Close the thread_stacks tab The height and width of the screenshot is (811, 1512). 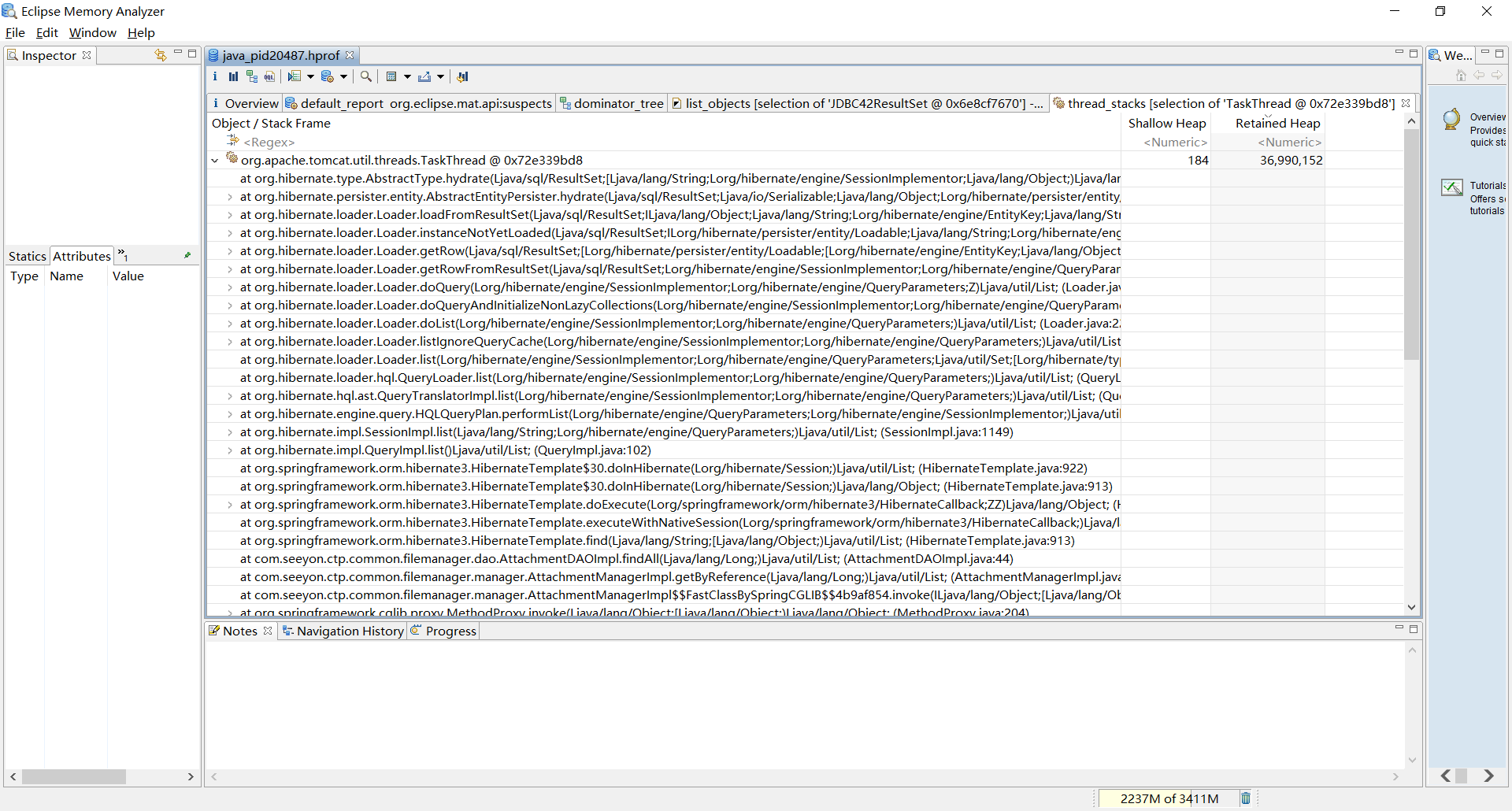(1406, 103)
